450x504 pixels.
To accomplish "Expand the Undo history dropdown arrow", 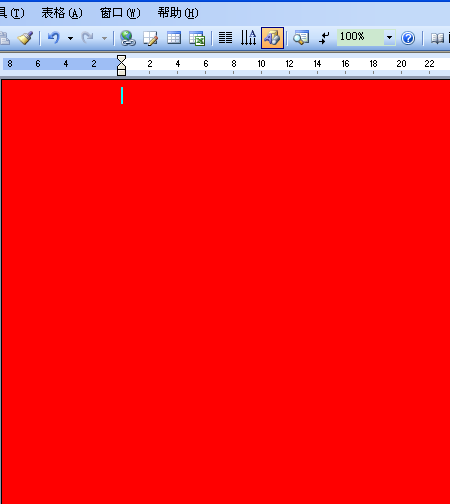I will click(70, 38).
